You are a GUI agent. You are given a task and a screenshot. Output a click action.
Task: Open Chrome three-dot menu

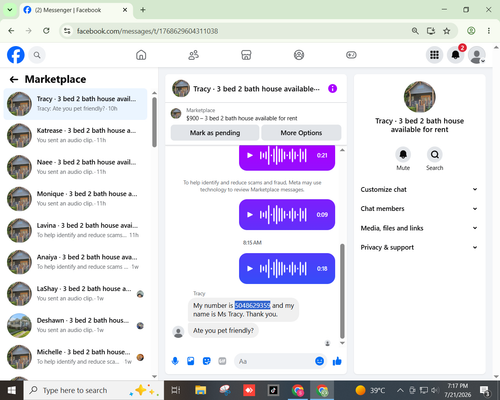(x=489, y=31)
